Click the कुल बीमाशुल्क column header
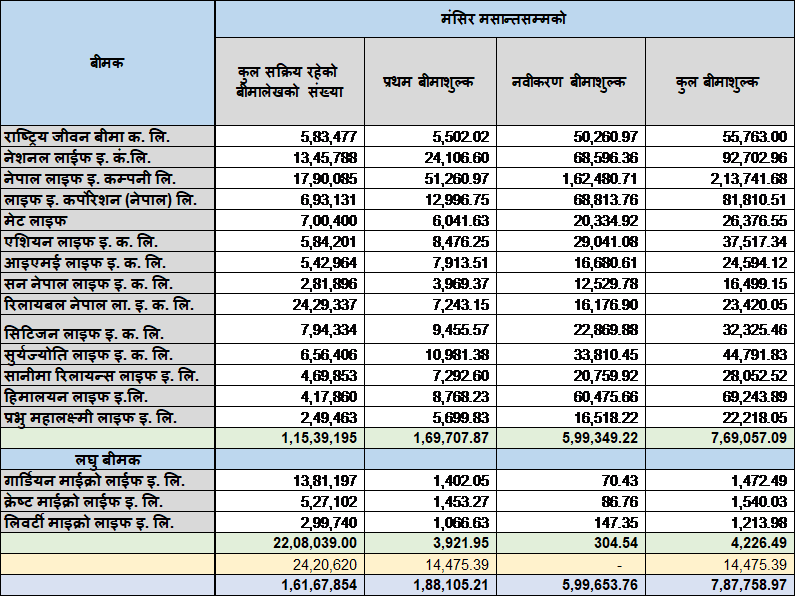 tap(718, 82)
